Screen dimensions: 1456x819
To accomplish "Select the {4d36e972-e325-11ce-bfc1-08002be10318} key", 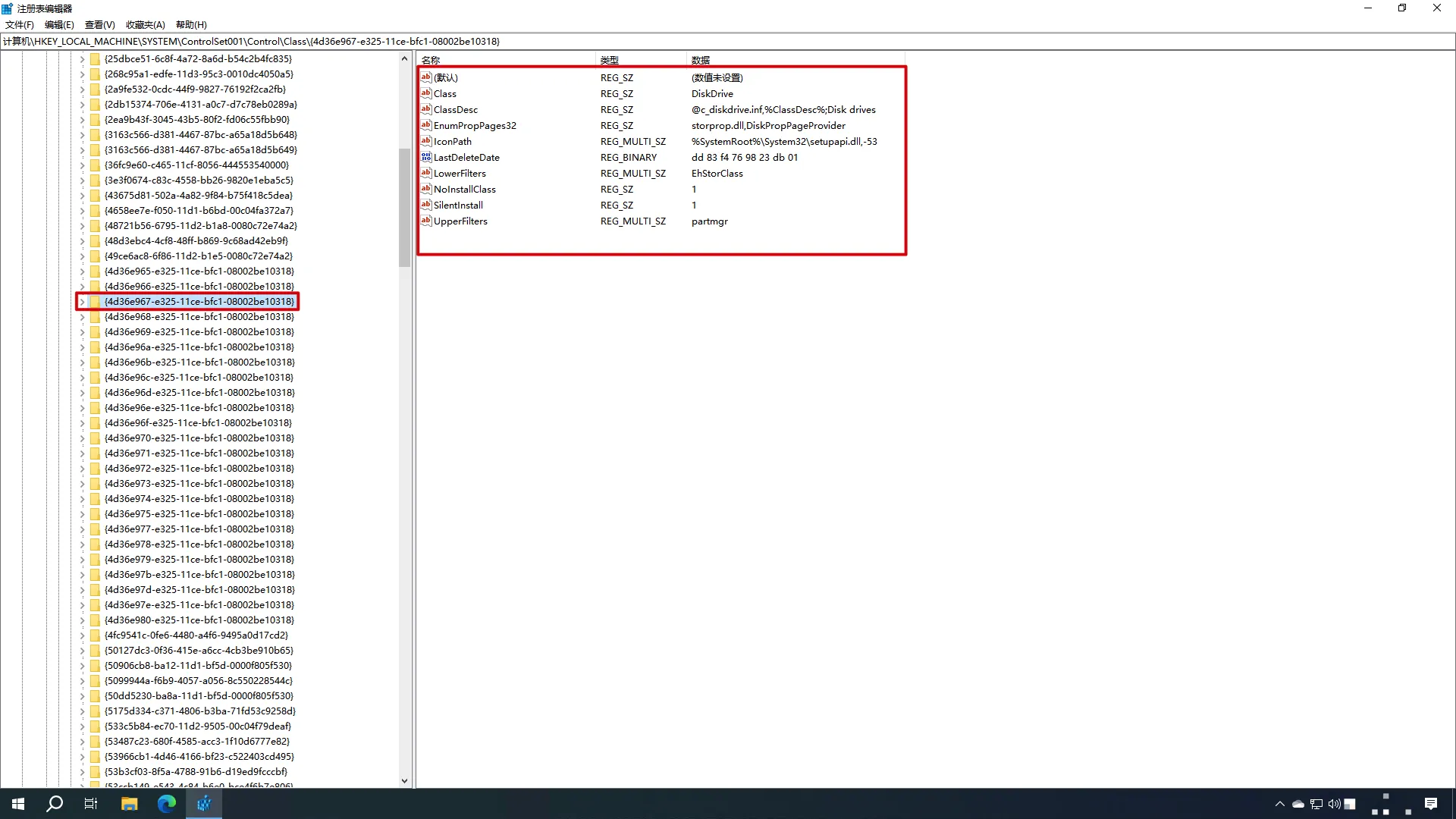I will pos(199,469).
